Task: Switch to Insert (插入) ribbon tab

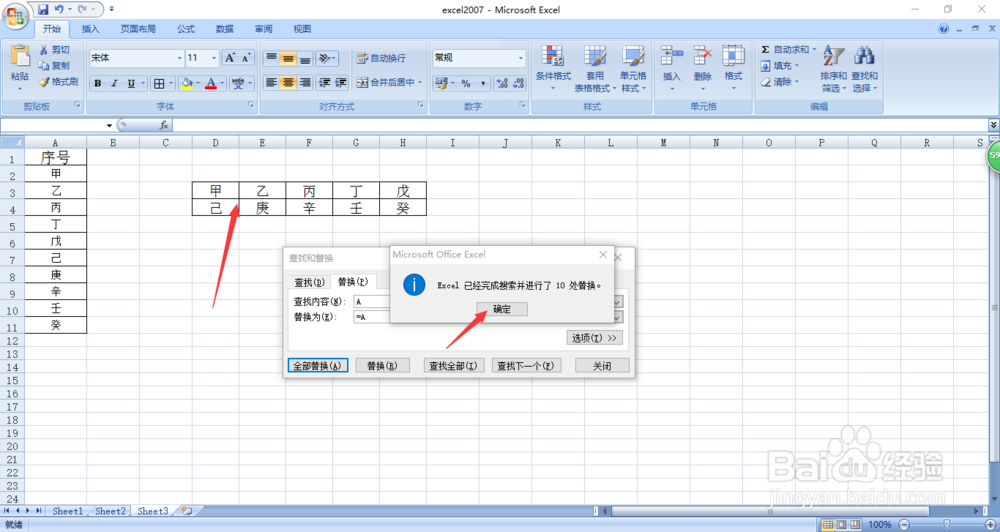Action: [91, 29]
